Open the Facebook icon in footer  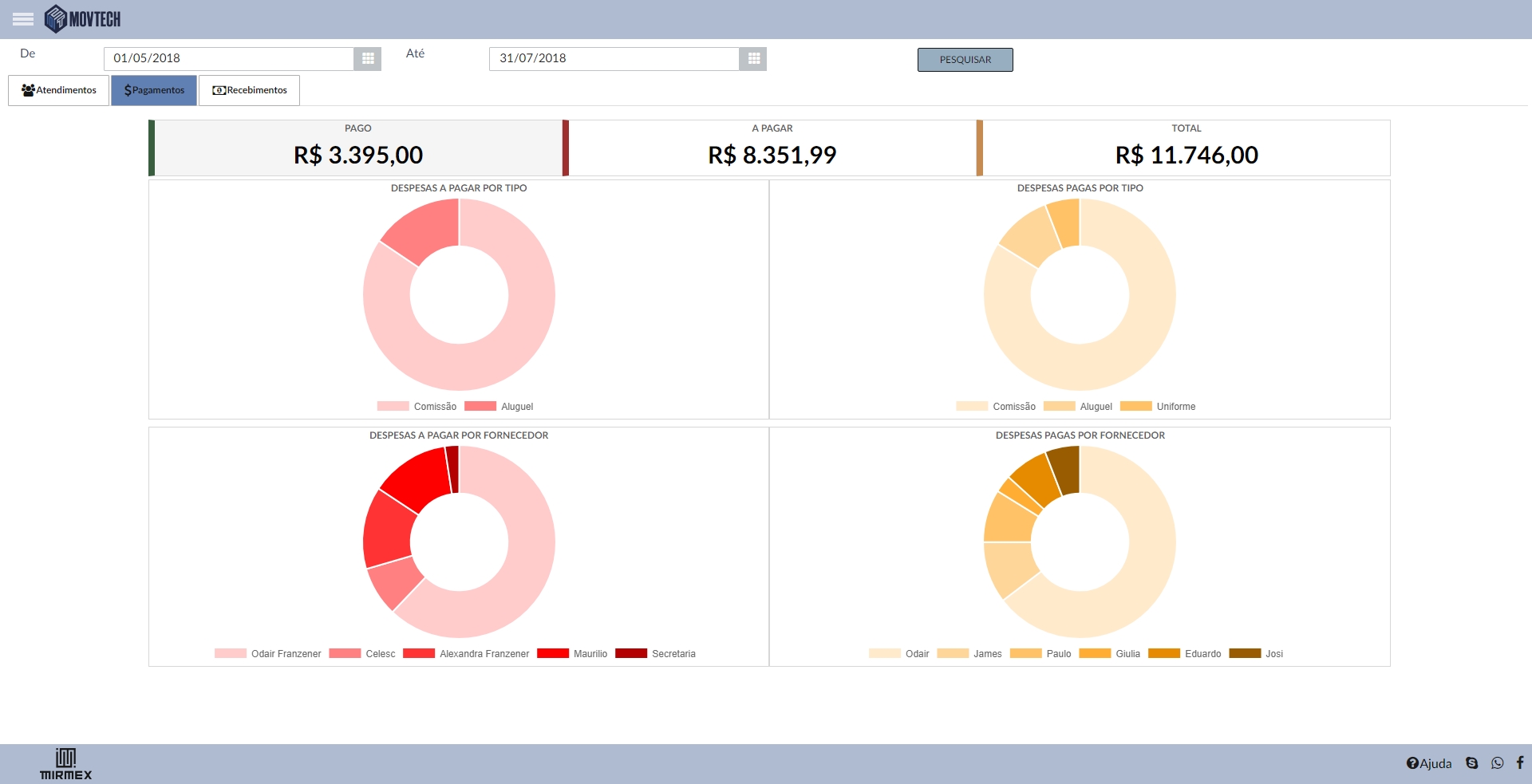point(1520,762)
